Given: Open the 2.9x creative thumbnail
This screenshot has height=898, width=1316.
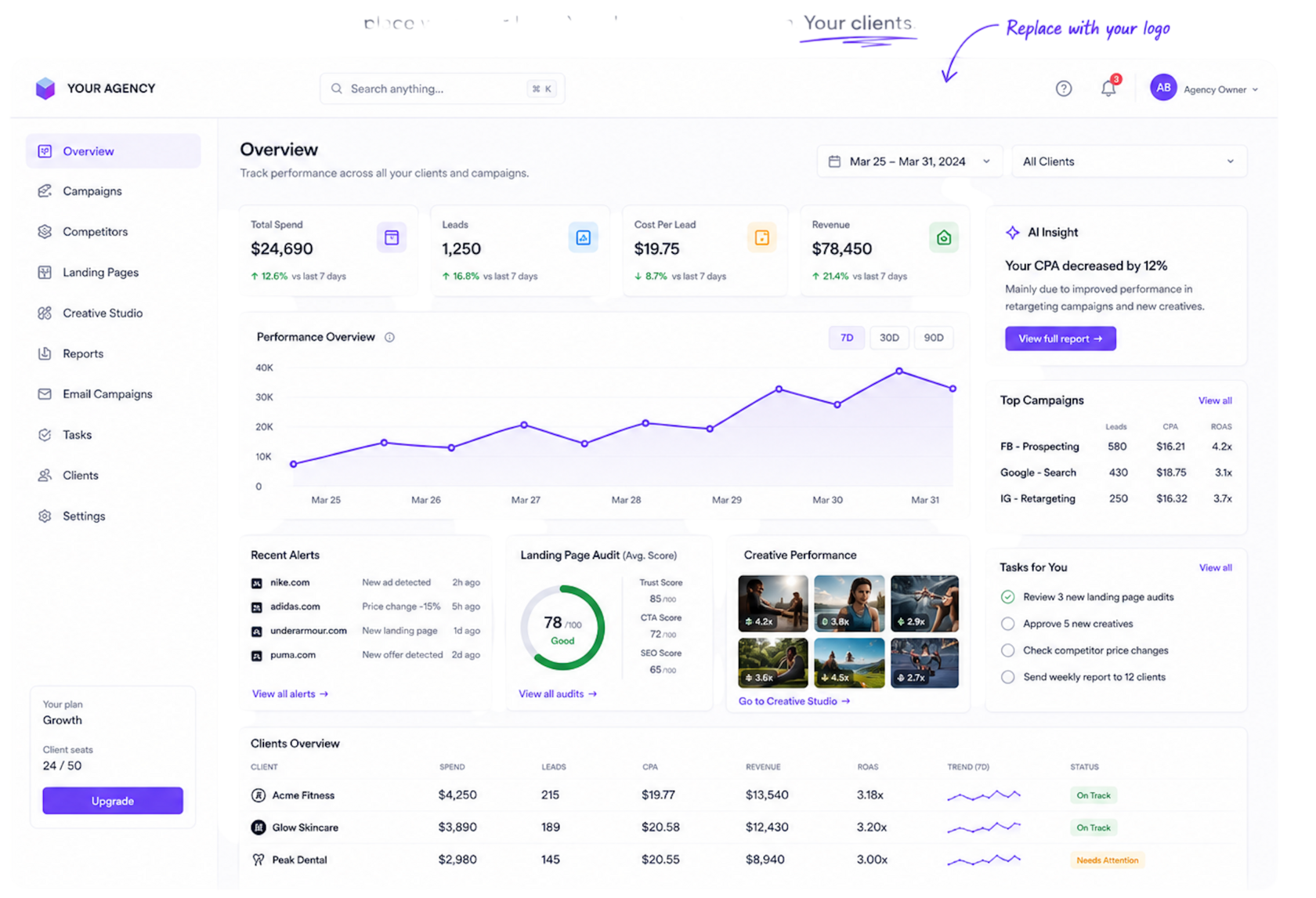Looking at the screenshot, I should (924, 603).
